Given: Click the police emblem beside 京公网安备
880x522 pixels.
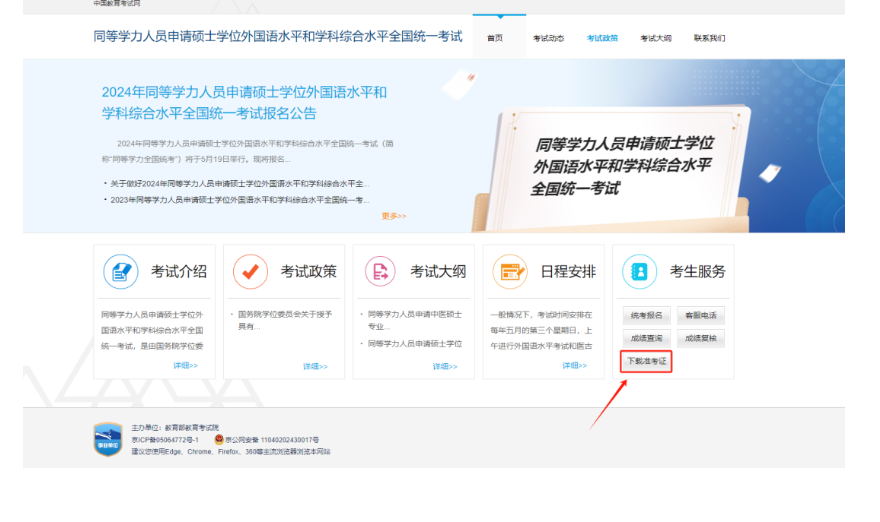Looking at the screenshot, I should tap(219, 440).
